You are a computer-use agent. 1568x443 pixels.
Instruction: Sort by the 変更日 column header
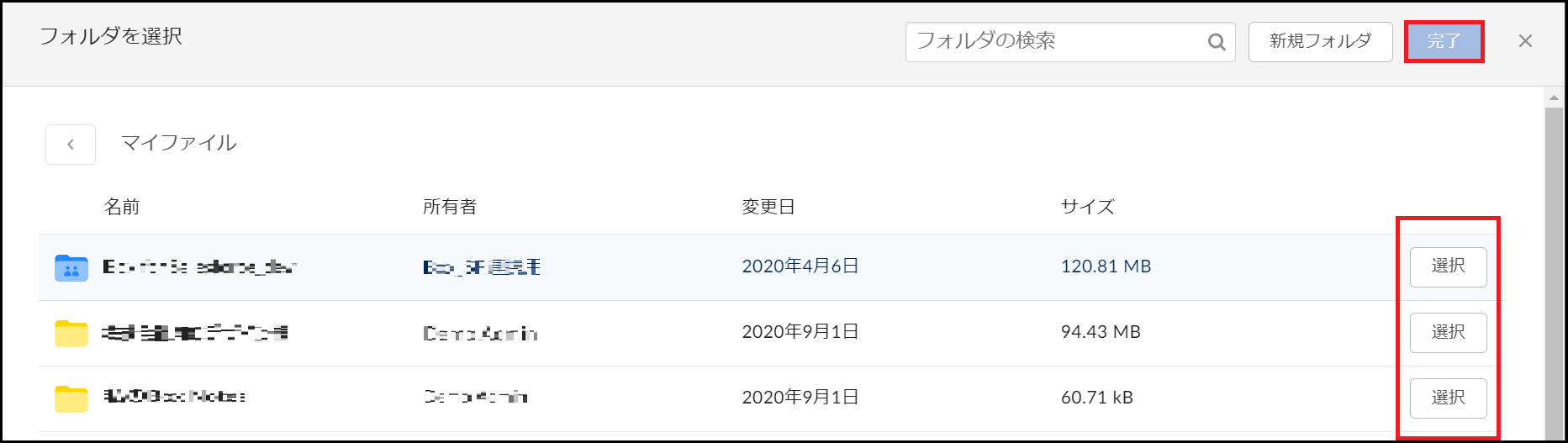tap(768, 207)
